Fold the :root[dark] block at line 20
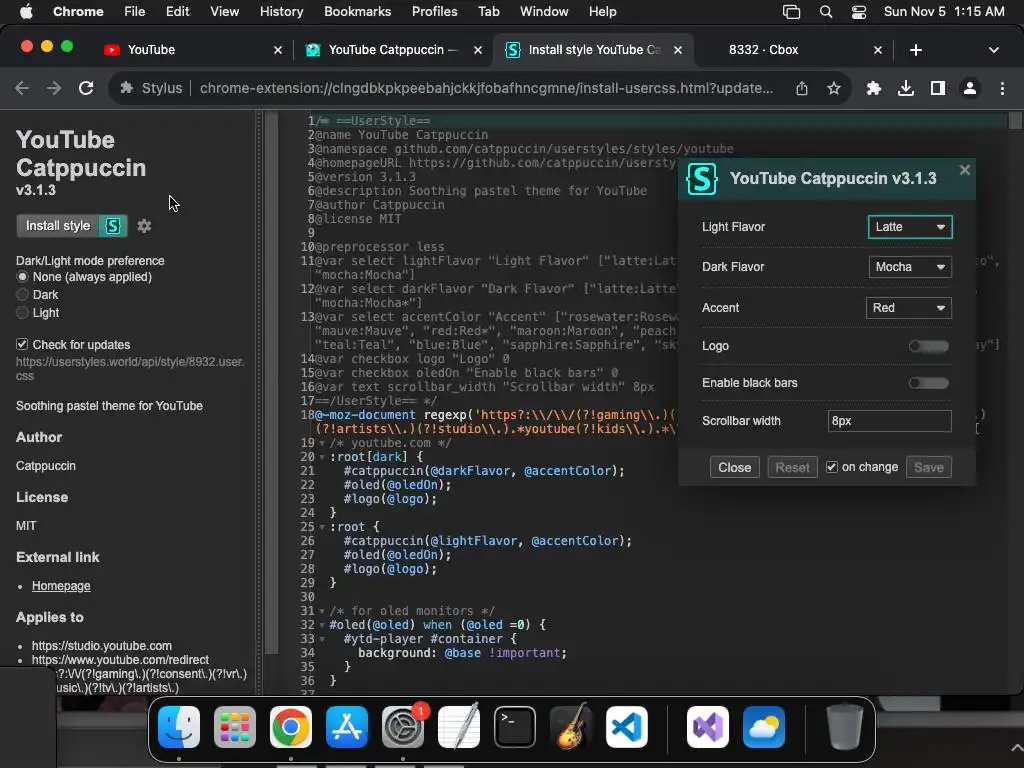Viewport: 1024px width, 768px height. (x=322, y=457)
